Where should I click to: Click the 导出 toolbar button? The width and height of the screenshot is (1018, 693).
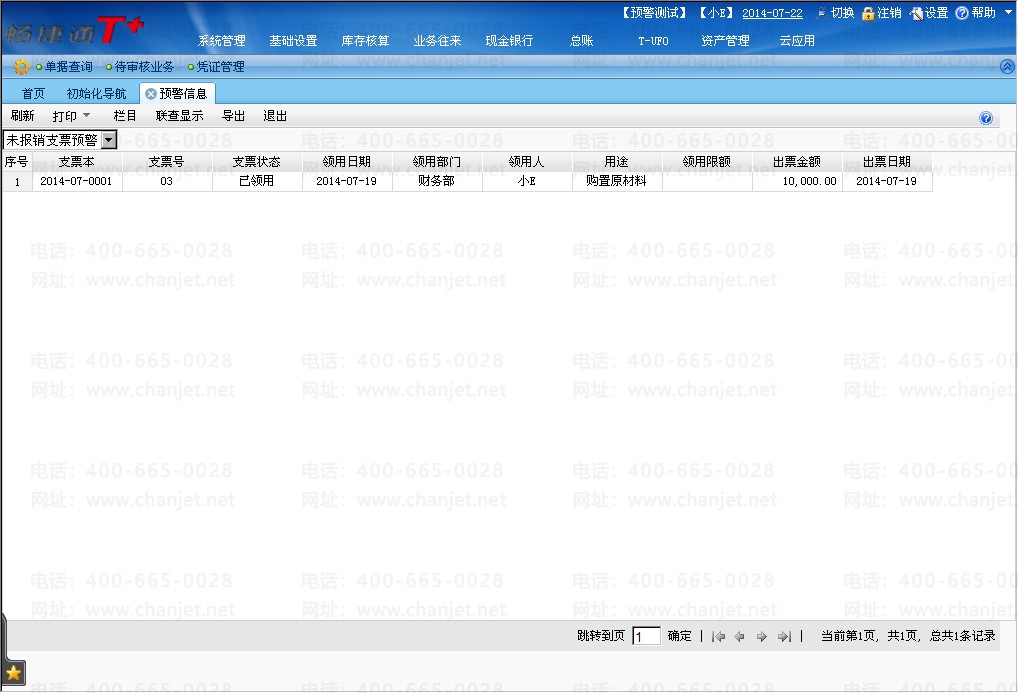pos(233,116)
